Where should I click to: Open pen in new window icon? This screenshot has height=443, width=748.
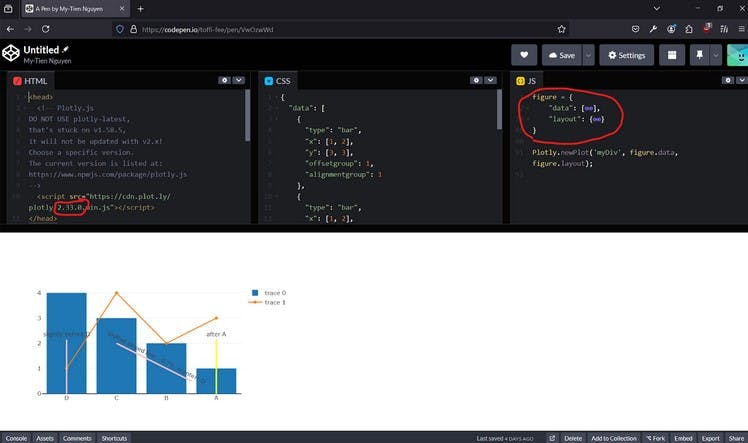552,438
